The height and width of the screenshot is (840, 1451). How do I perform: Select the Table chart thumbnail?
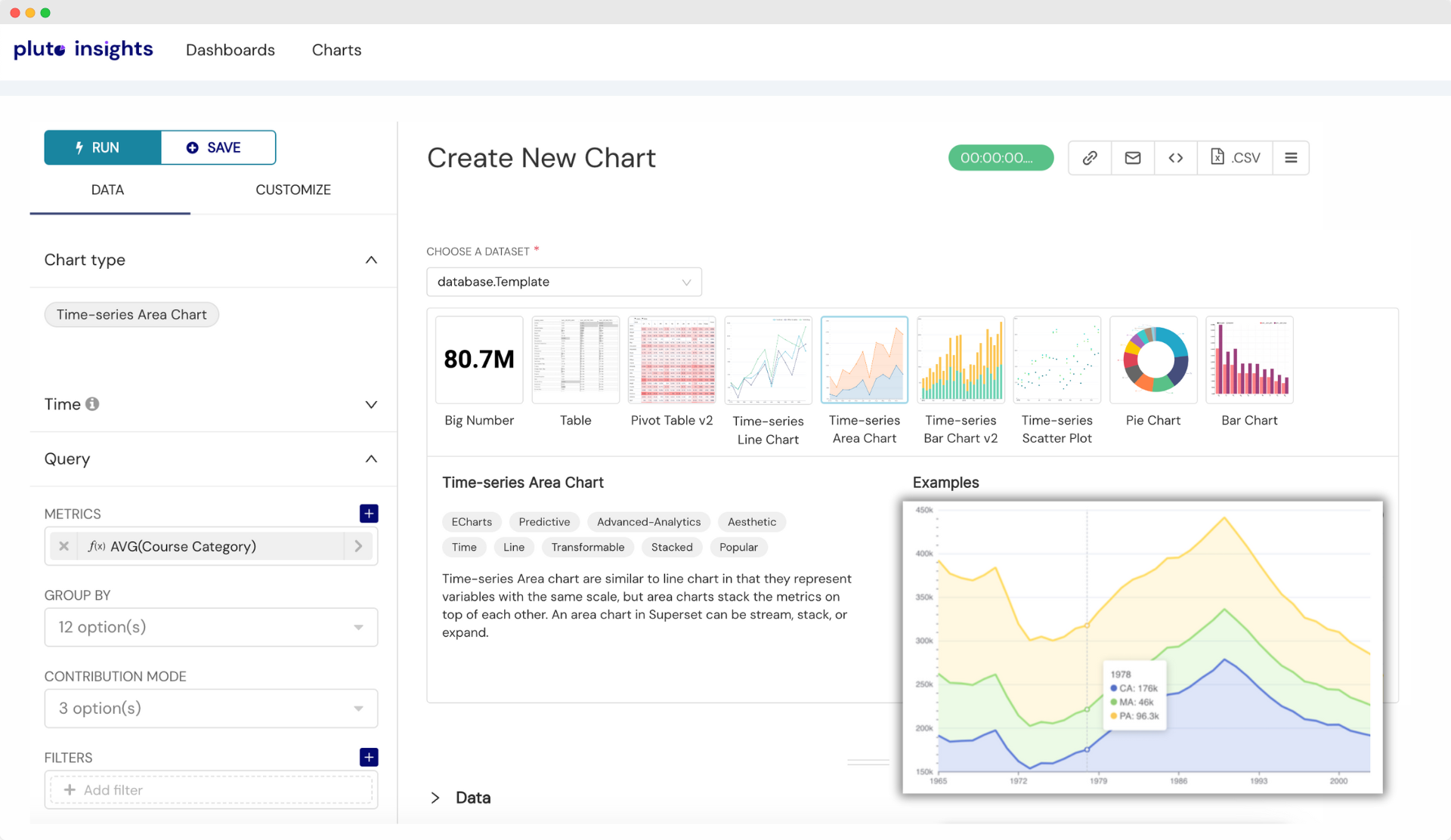pyautogui.click(x=576, y=360)
